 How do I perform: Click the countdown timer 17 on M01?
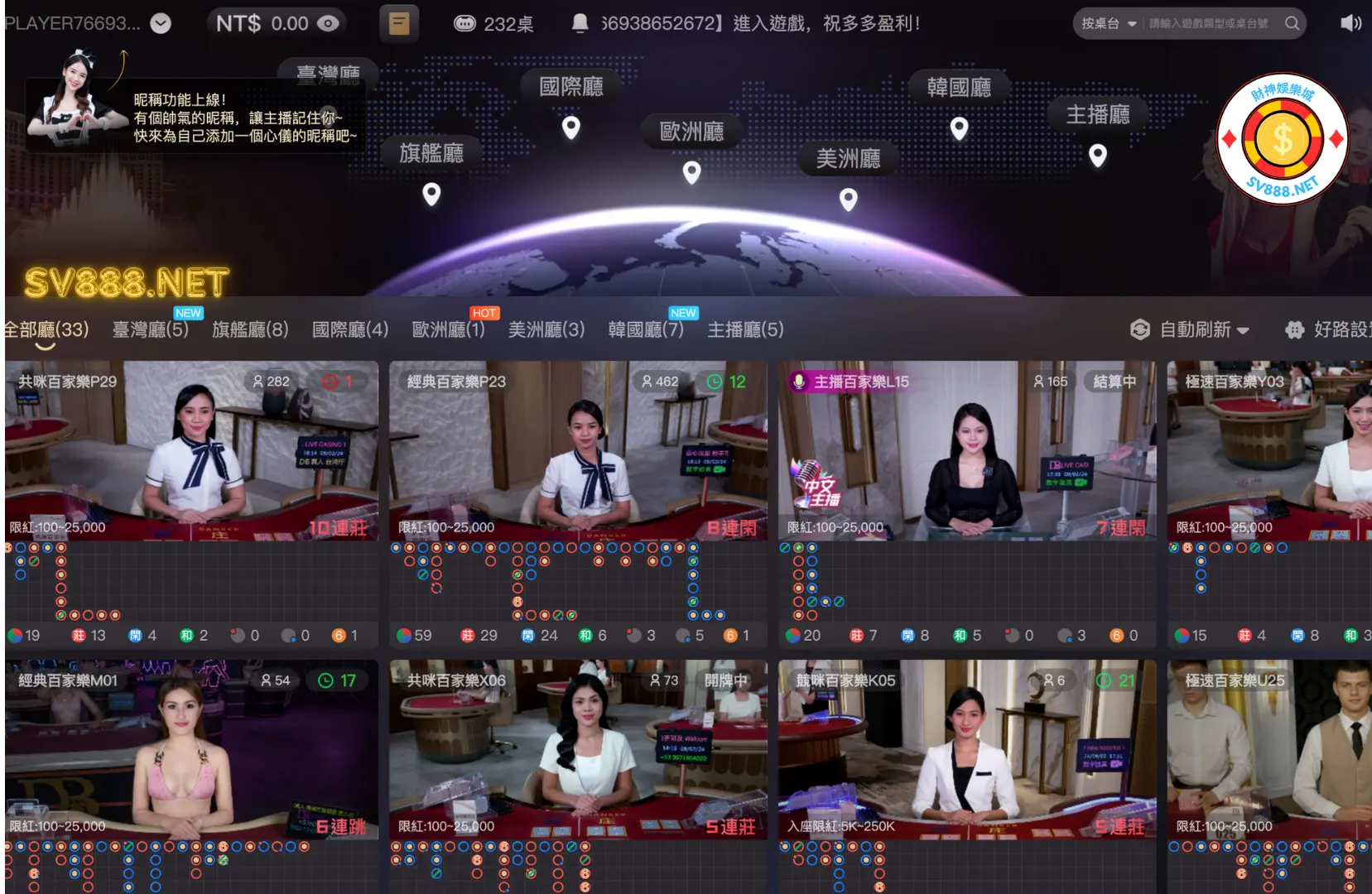click(x=337, y=680)
